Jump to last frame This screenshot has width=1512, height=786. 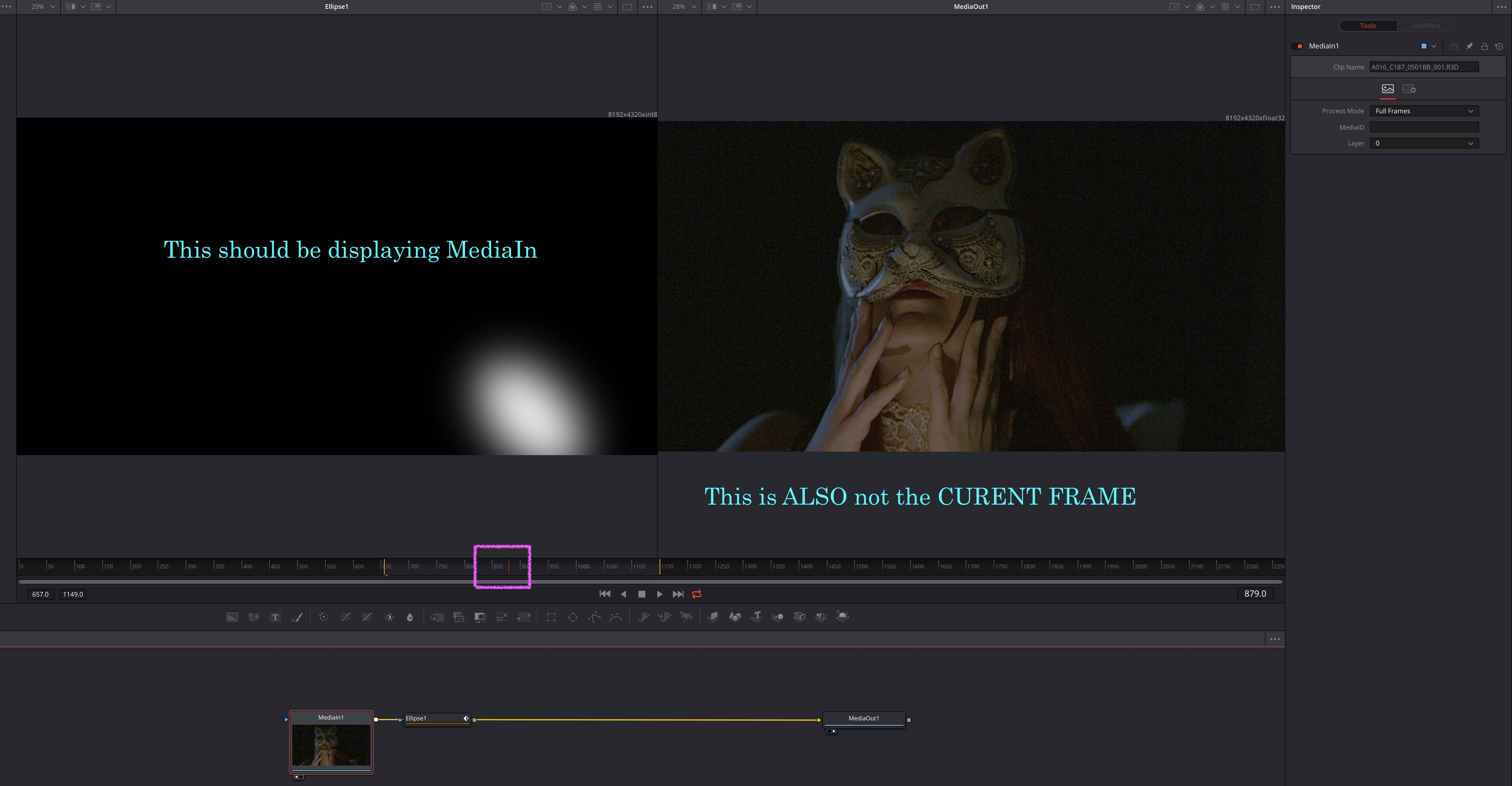[x=678, y=594]
